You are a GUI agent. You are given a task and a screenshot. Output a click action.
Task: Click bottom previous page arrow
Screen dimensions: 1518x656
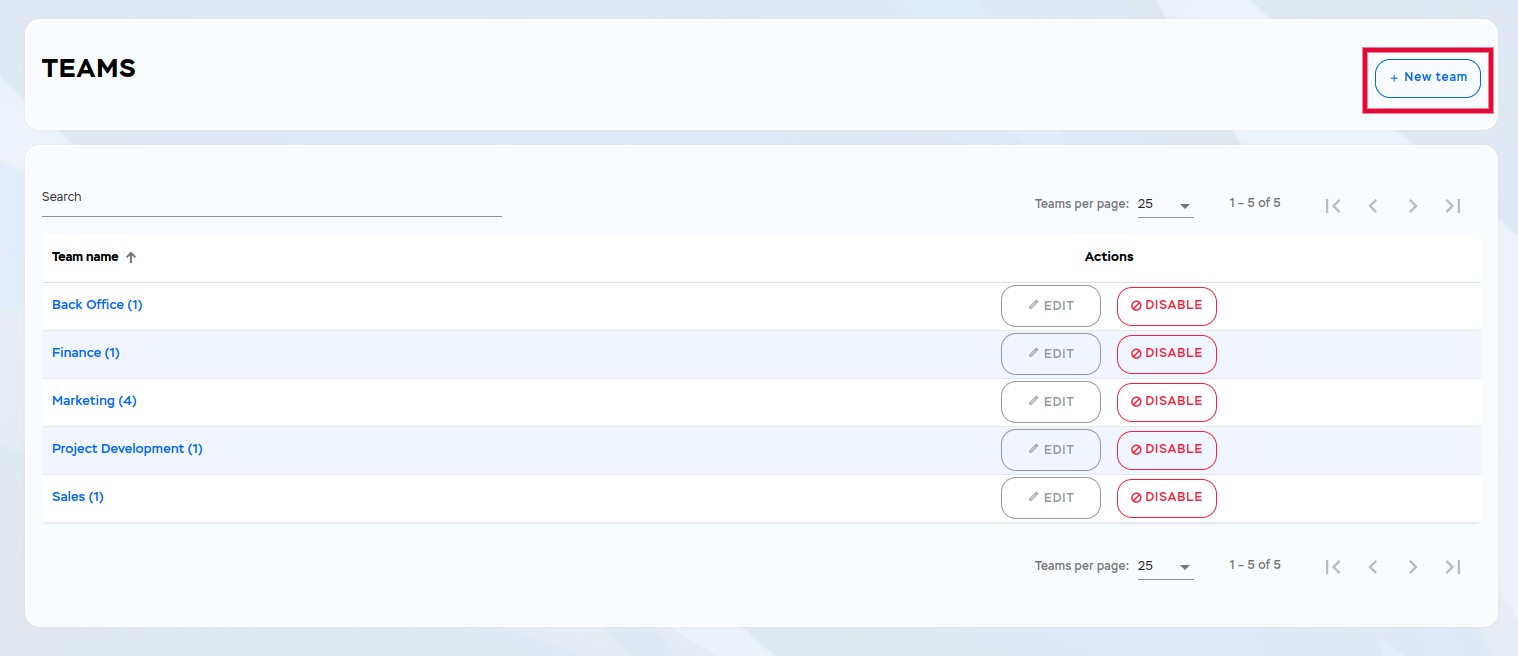click(1373, 567)
